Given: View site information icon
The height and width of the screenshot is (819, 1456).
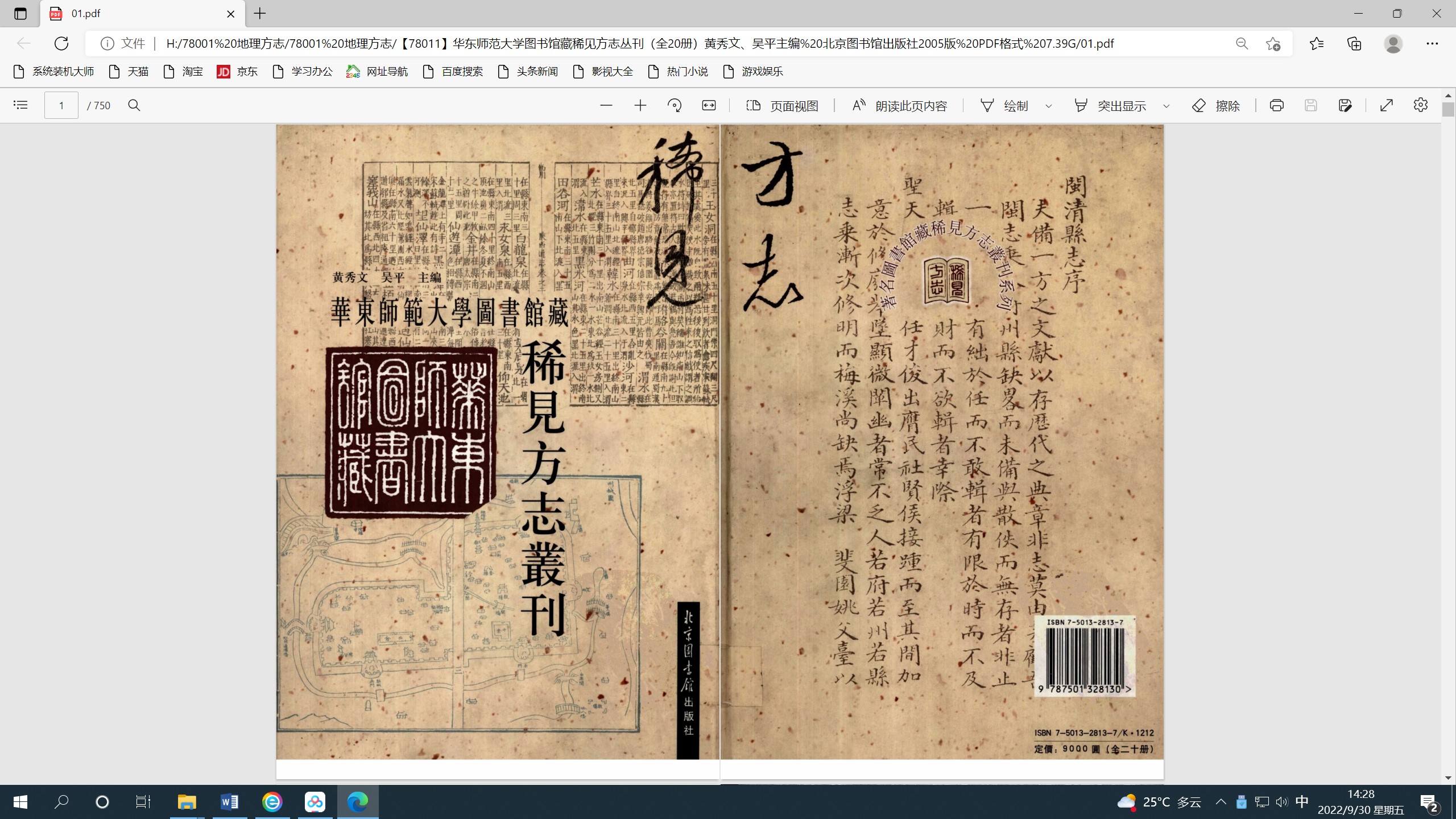Looking at the screenshot, I should [x=107, y=43].
